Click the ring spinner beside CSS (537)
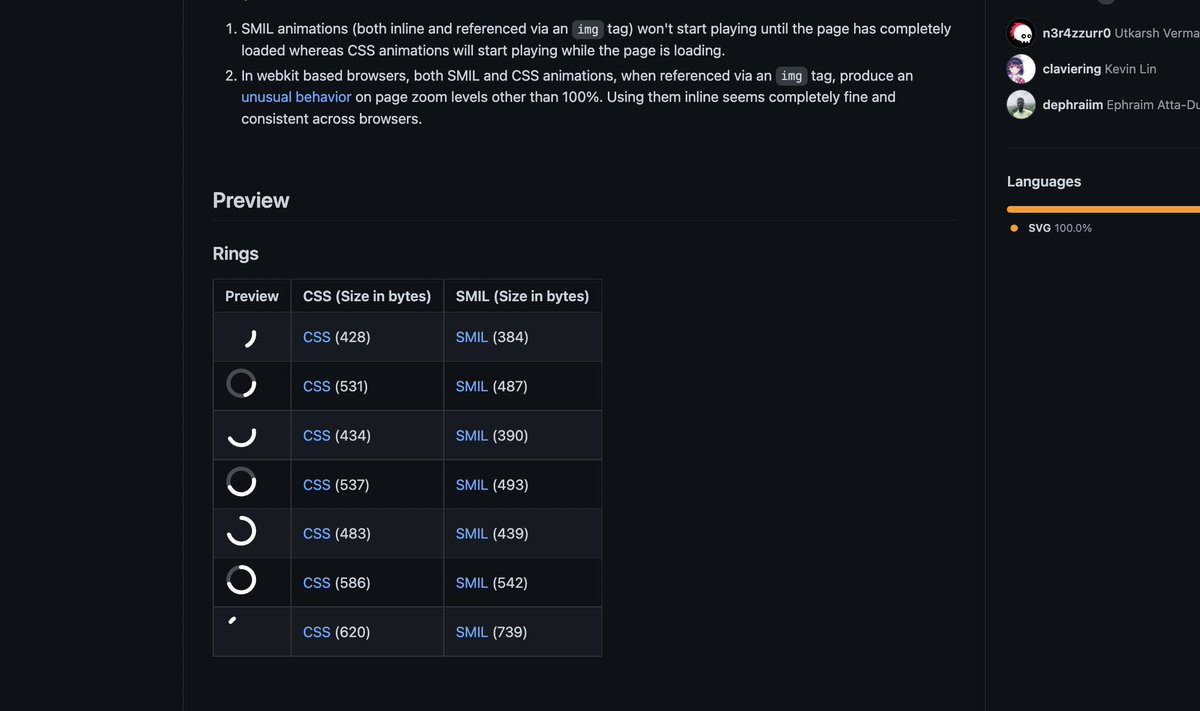This screenshot has width=1200, height=711. coord(241,483)
